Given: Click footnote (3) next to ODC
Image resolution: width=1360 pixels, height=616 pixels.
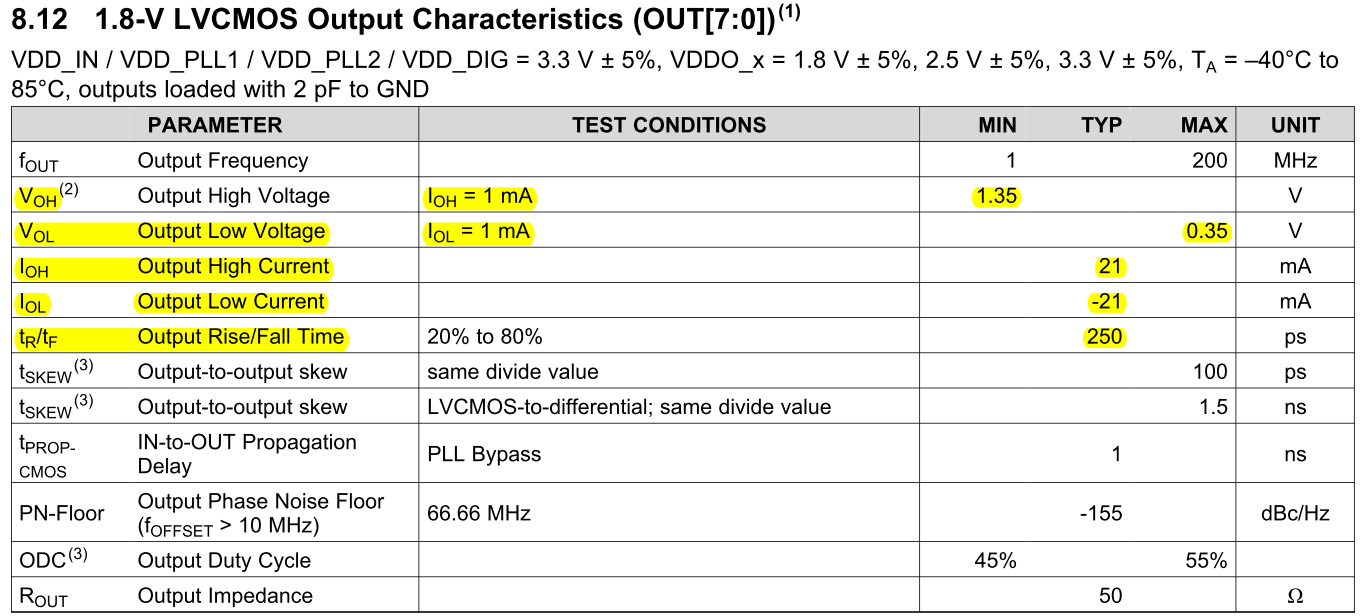Looking at the screenshot, I should tap(77, 555).
